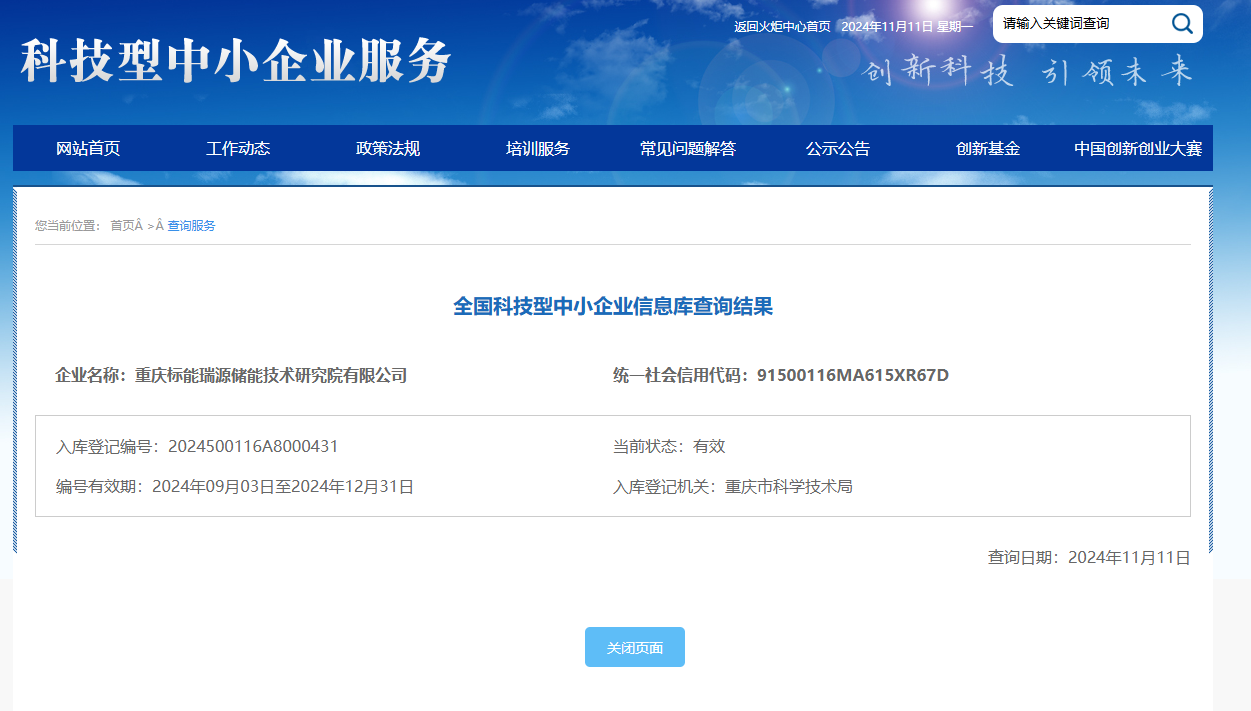Image resolution: width=1251 pixels, height=711 pixels.
Task: Click the credit code 91500116MA615XR67D
Action: pyautogui.click(x=852, y=376)
